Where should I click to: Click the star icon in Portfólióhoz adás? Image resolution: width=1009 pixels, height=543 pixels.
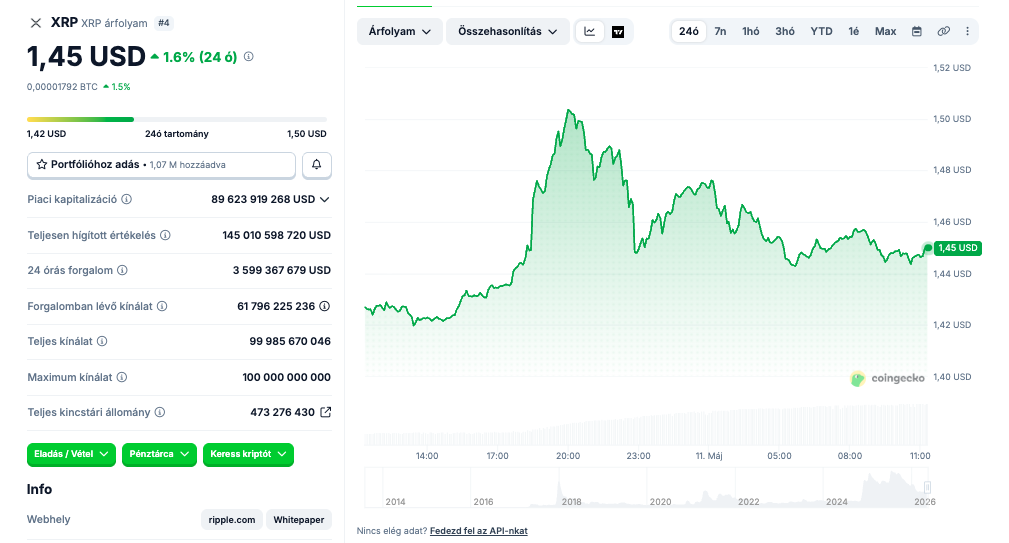(42, 165)
